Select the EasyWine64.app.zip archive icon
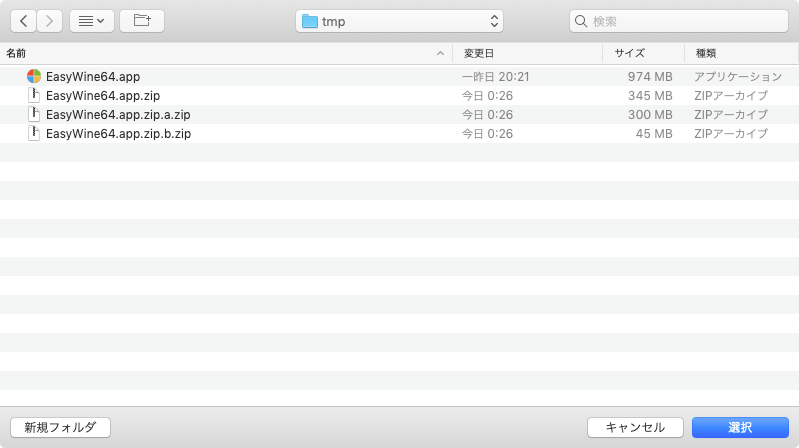Viewport: 799px width, 448px height. click(34, 95)
